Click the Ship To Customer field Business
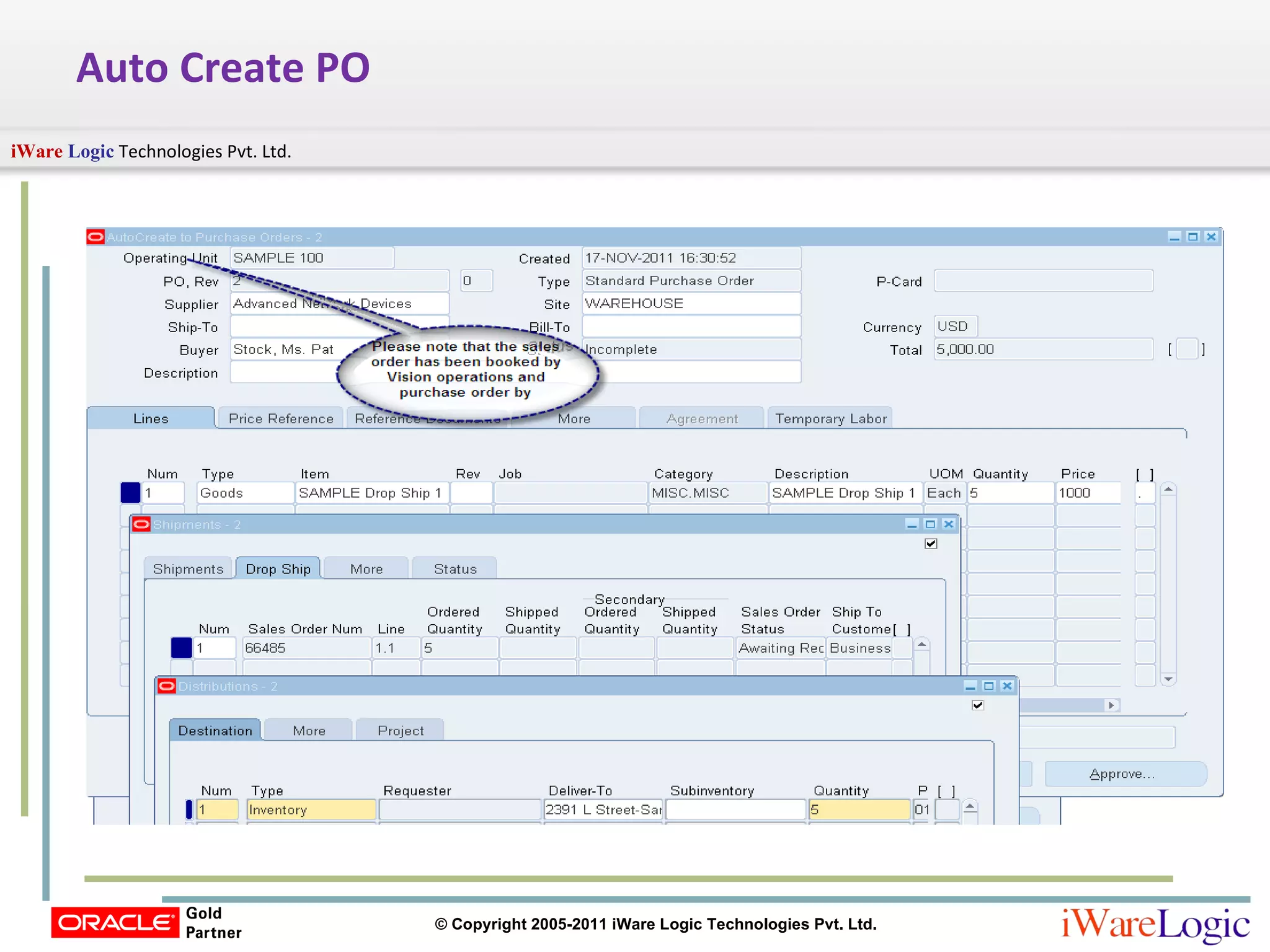1270x952 pixels. coord(859,648)
